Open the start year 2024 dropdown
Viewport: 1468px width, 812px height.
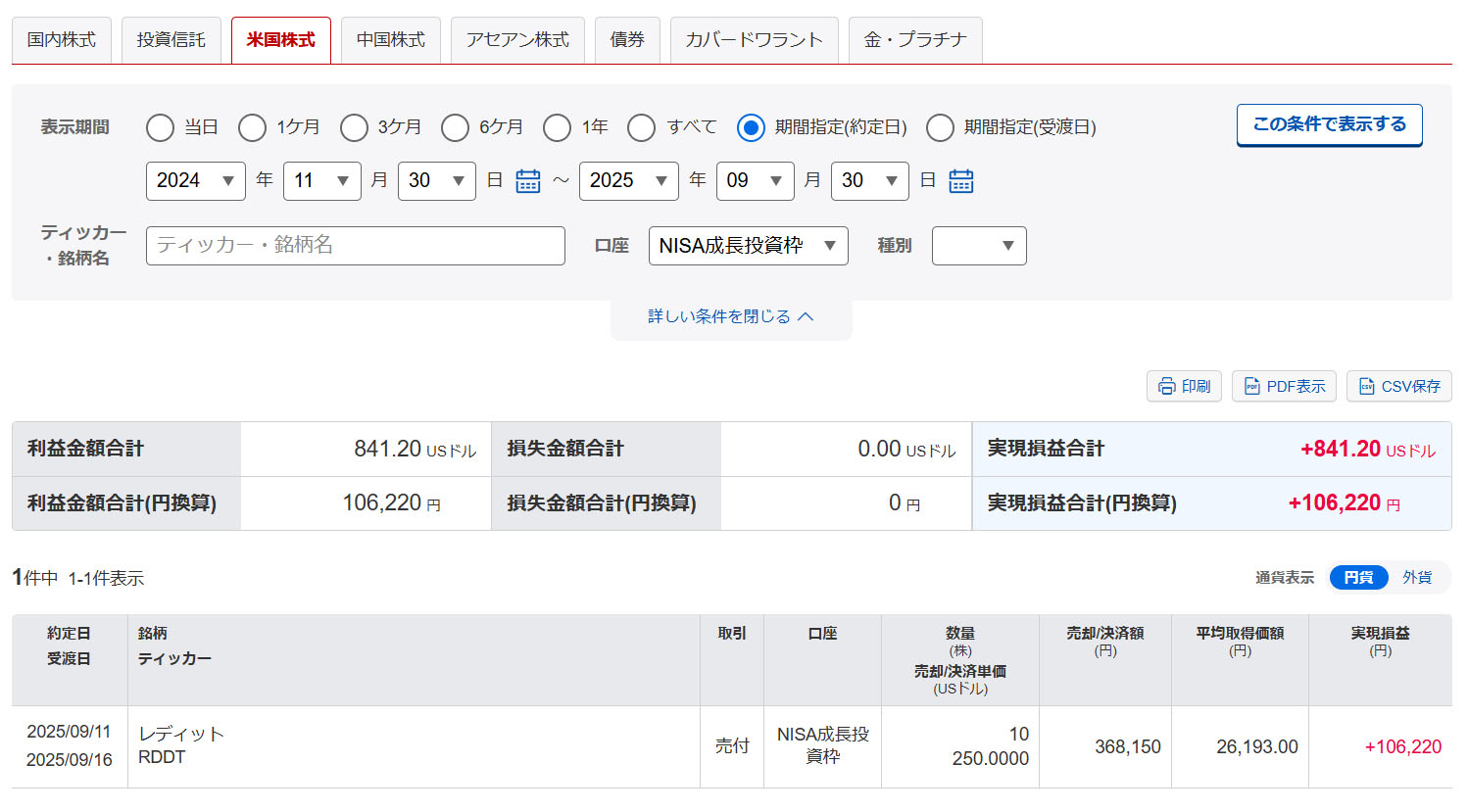[195, 181]
